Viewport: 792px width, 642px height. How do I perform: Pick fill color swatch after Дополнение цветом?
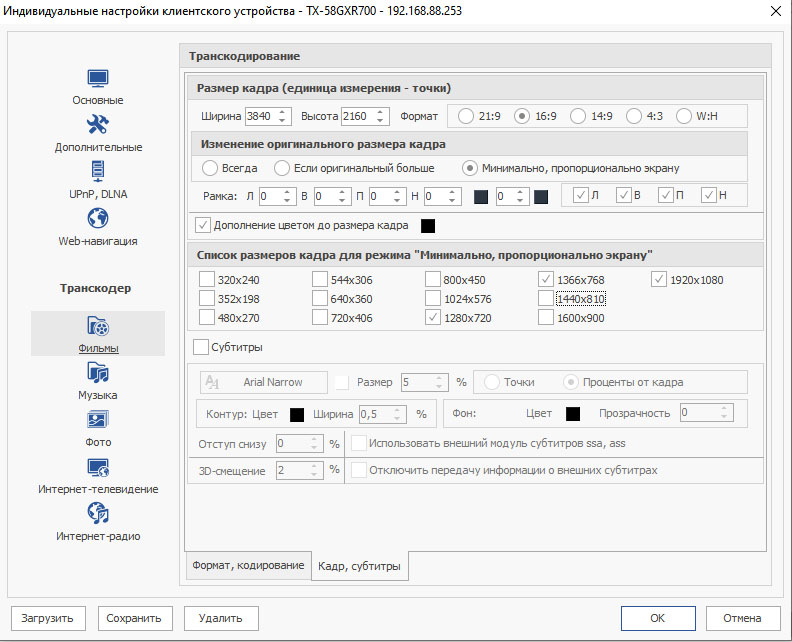point(428,225)
